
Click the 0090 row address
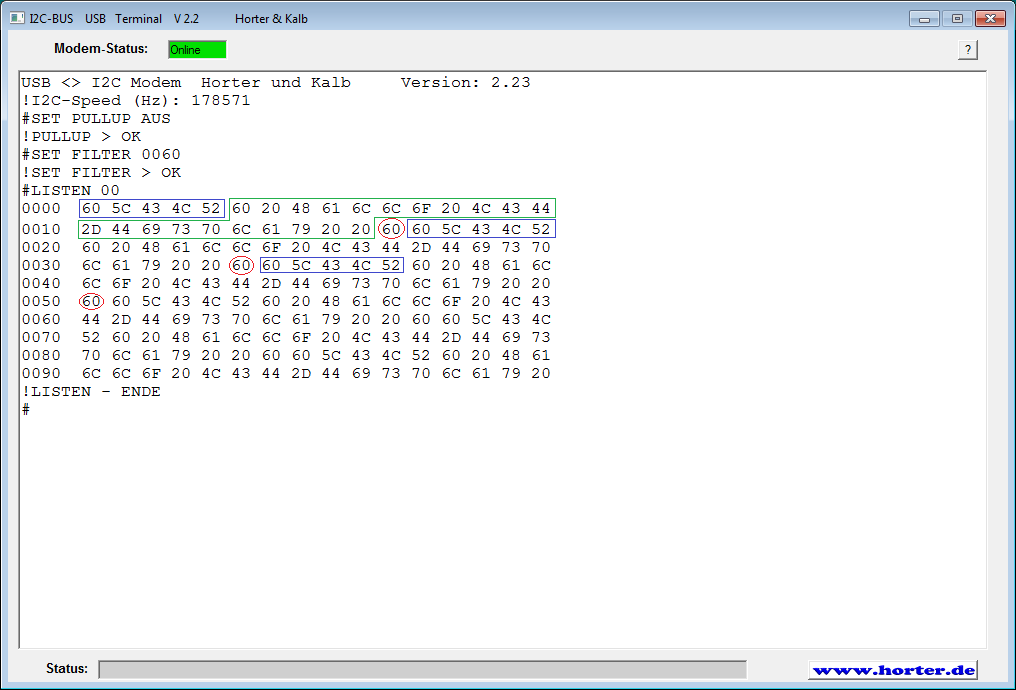tap(41, 374)
